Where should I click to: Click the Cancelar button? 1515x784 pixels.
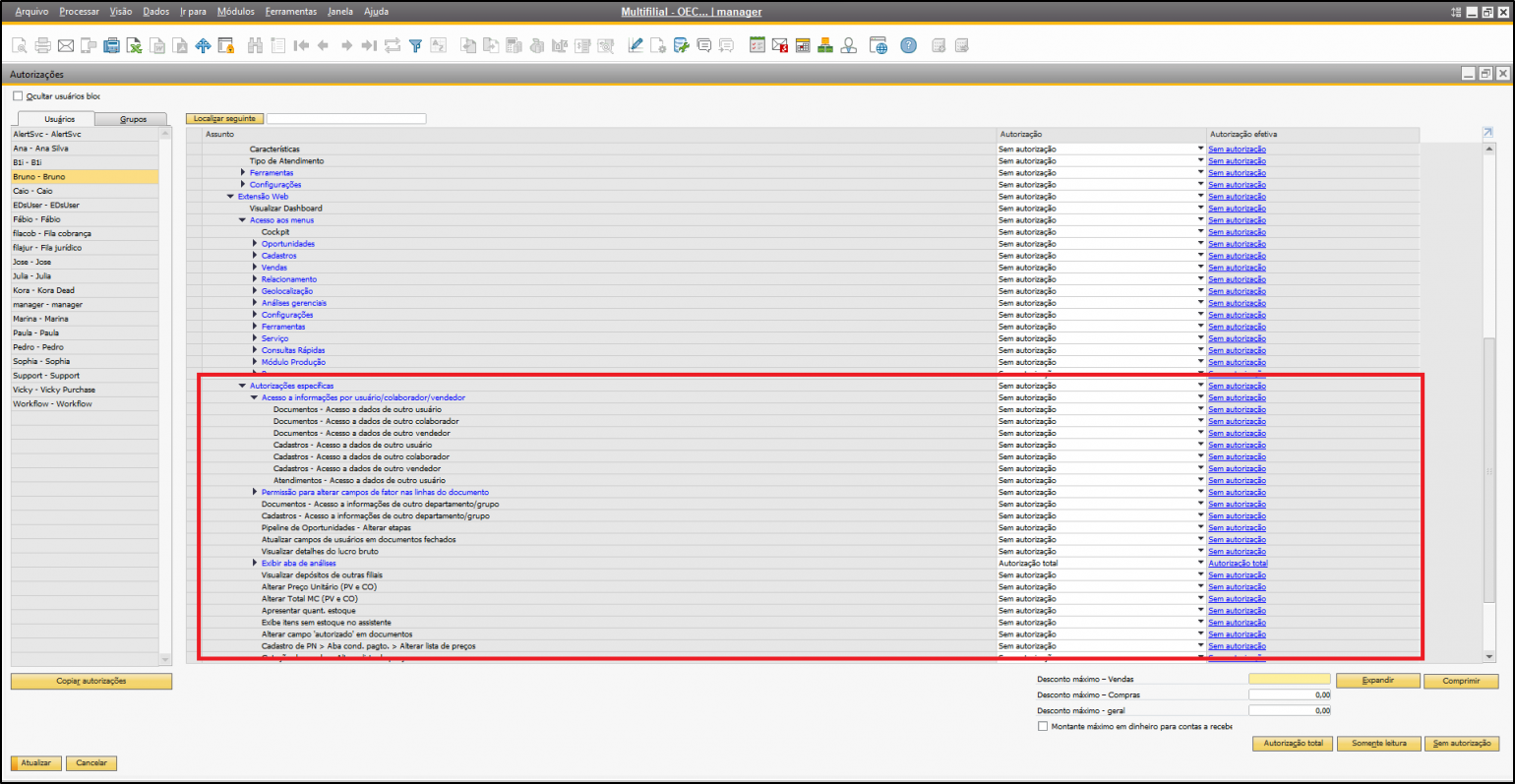(91, 763)
